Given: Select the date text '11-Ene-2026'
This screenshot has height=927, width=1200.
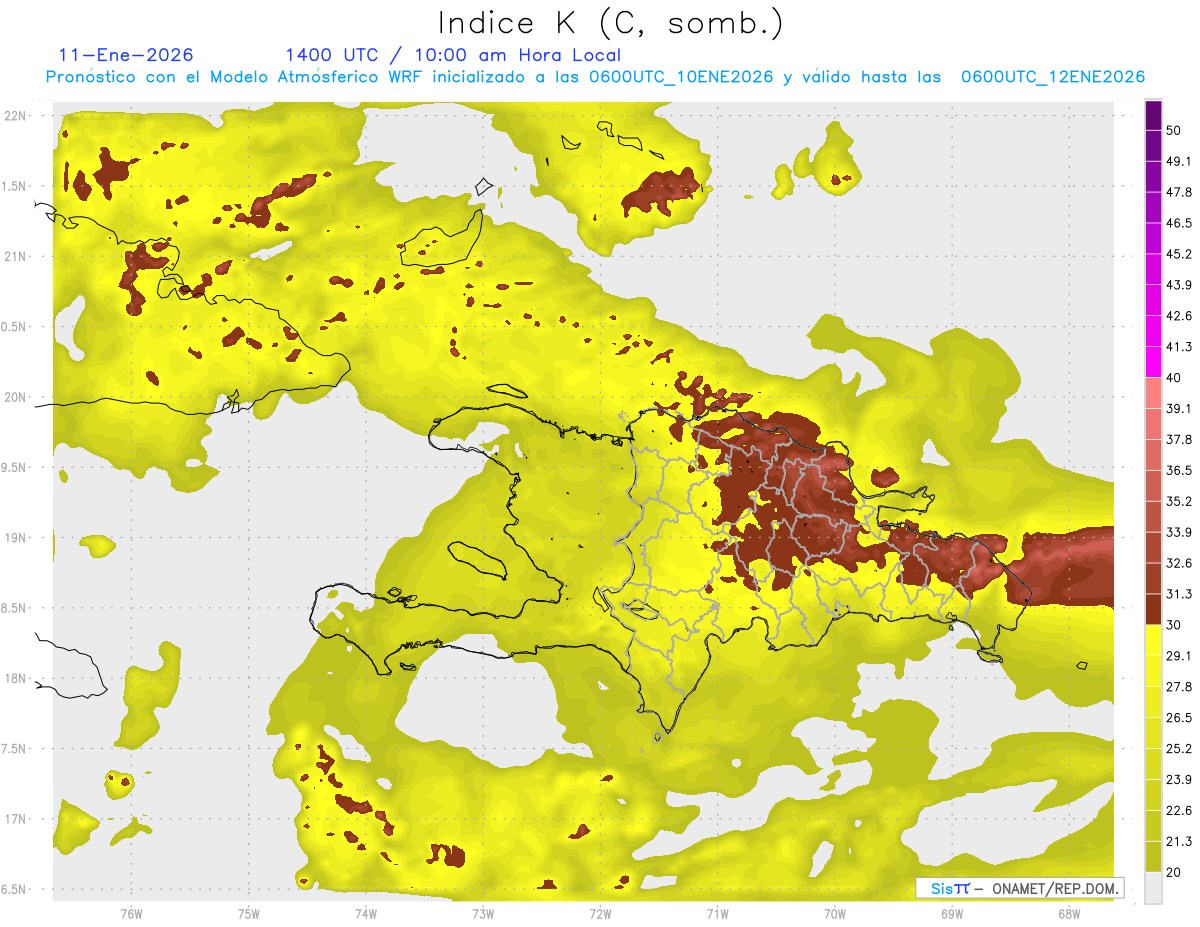Looking at the screenshot, I should point(126,55).
